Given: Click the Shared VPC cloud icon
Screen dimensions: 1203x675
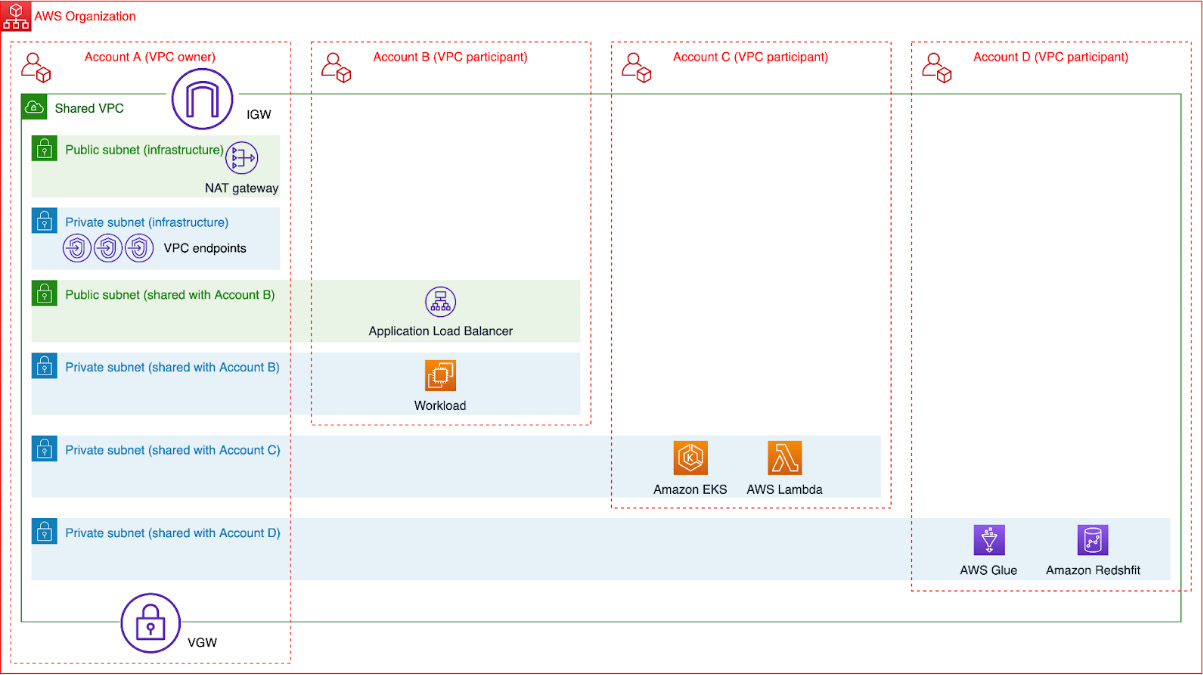Looking at the screenshot, I should tap(34, 107).
